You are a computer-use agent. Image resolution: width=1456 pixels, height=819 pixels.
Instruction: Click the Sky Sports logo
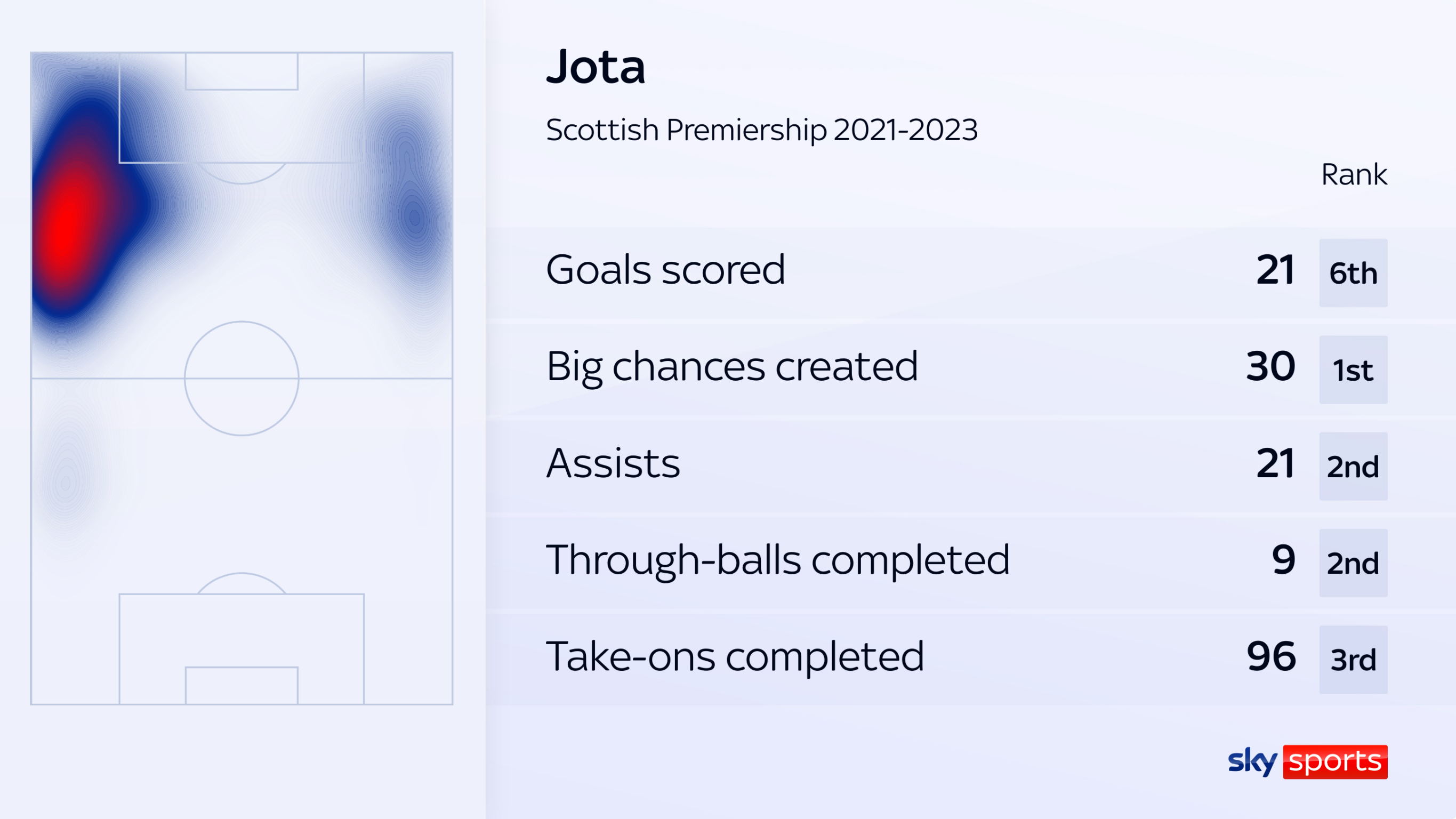[1307, 761]
